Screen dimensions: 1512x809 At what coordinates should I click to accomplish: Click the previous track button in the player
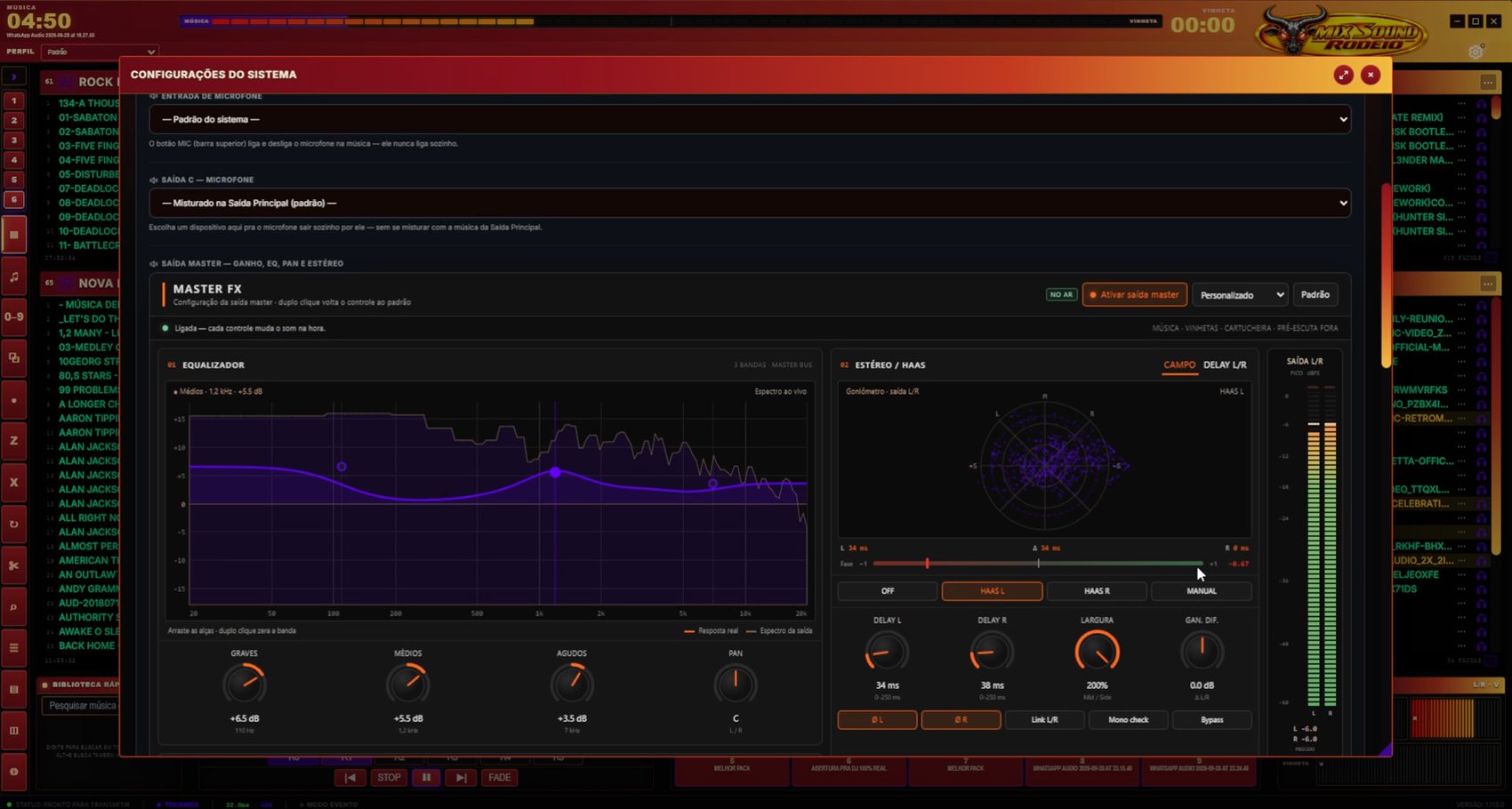pyautogui.click(x=350, y=777)
